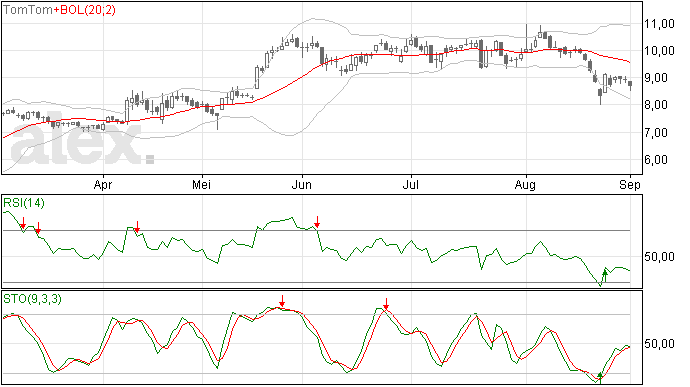The height and width of the screenshot is (387, 690).
Task: Click the red sell arrow near mid-April in RSI panel
Action: click(137, 227)
